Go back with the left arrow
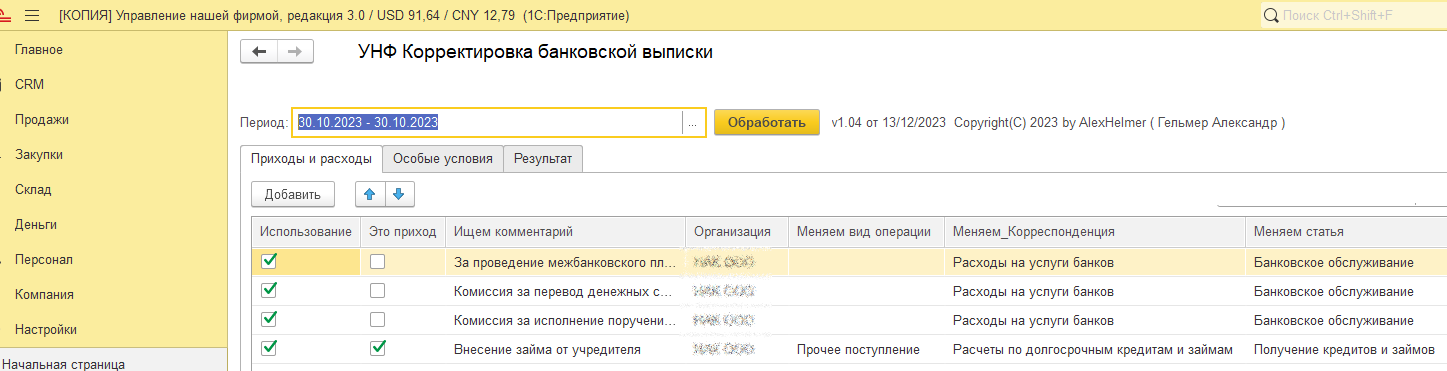Image resolution: width=1447 pixels, height=371 pixels. 259,52
